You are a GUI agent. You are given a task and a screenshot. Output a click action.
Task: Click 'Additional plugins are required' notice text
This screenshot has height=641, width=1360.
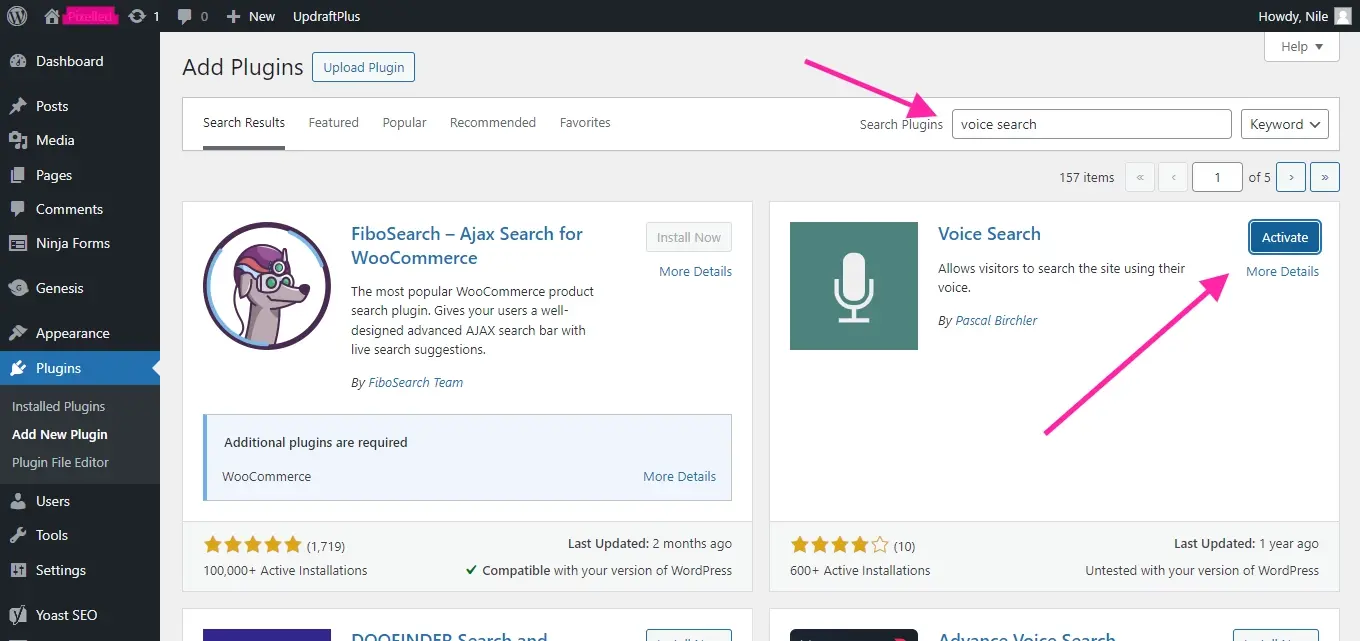pyautogui.click(x=316, y=442)
